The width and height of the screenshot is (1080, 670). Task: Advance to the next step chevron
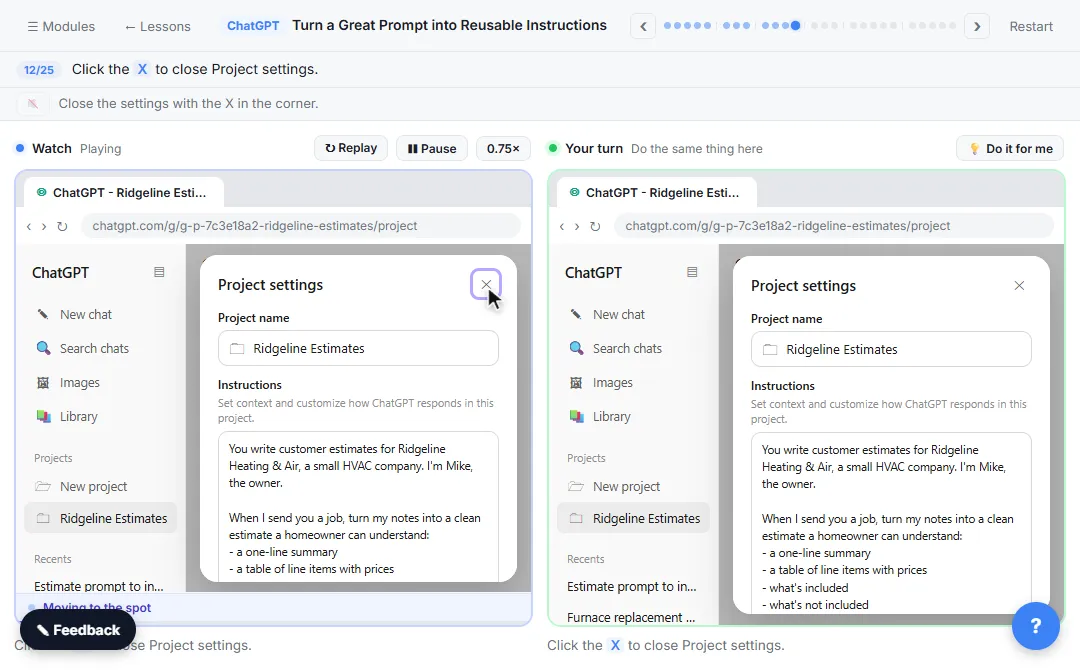point(977,26)
